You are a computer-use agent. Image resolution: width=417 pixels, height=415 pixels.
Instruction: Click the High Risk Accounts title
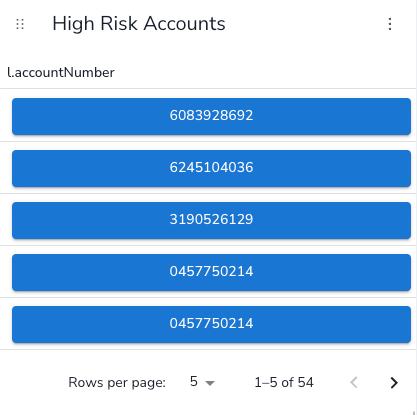pyautogui.click(x=139, y=24)
